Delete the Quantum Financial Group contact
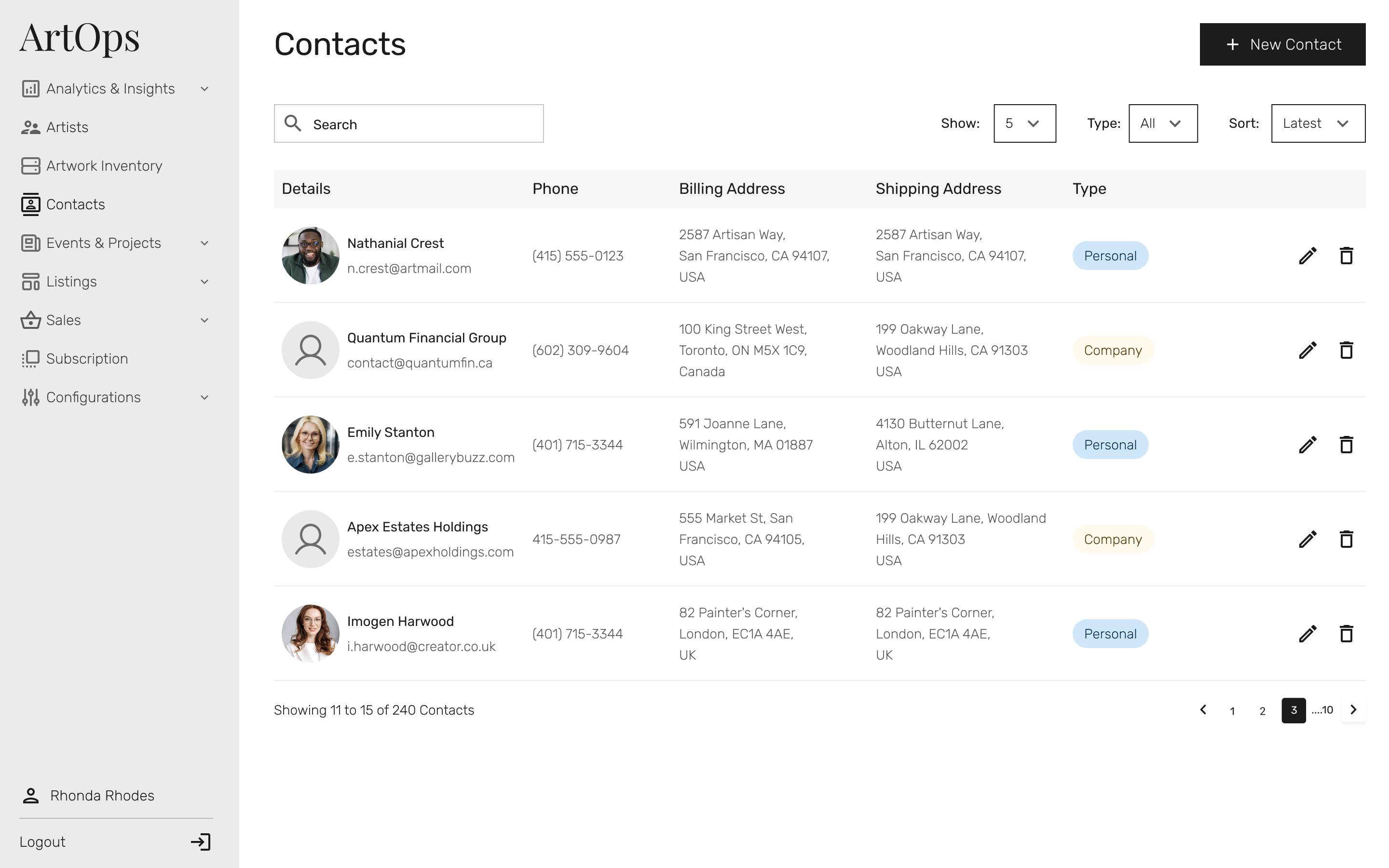The width and height of the screenshot is (1389, 868). tap(1346, 350)
